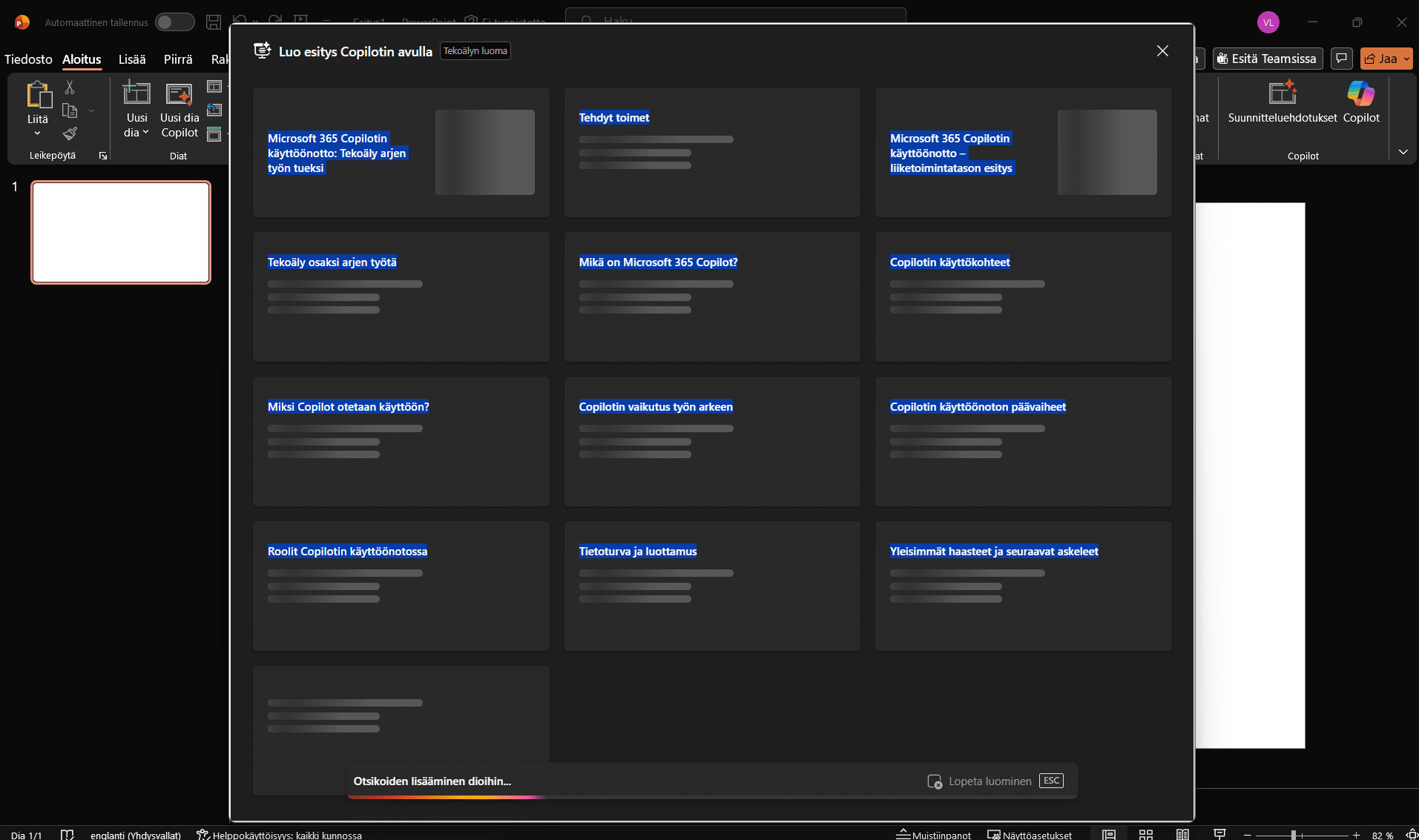Adjust the zoom slider in status bar
1419x840 pixels.
(1293, 835)
